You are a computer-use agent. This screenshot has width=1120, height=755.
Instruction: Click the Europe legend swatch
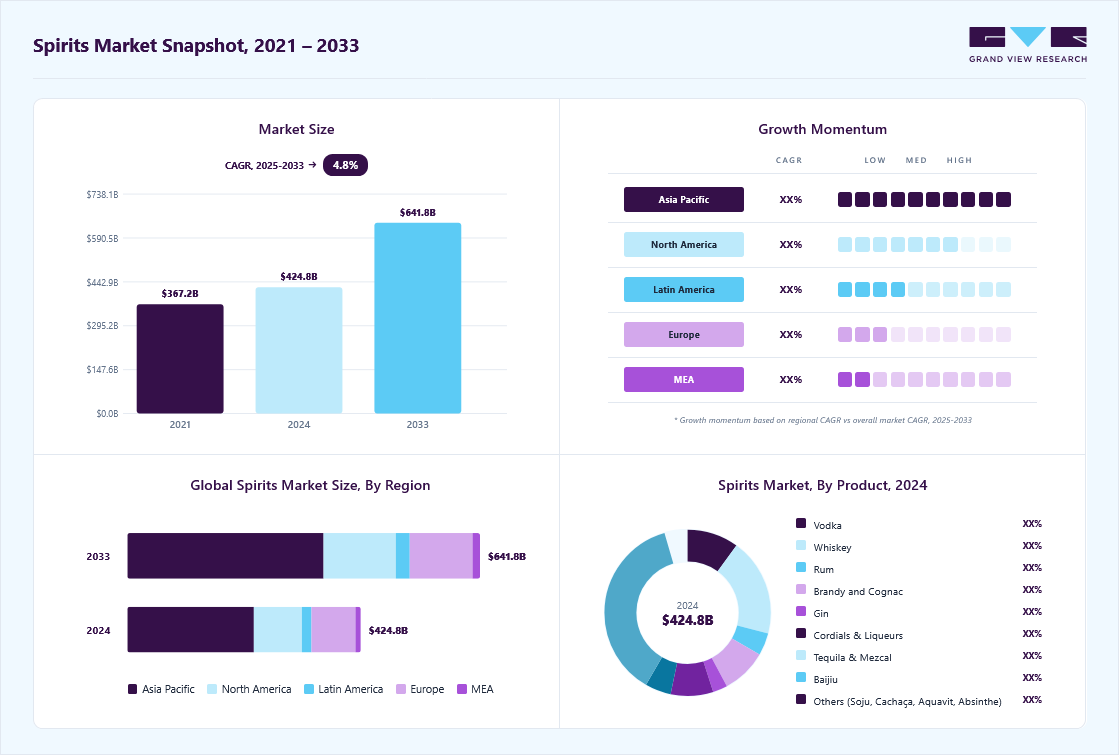401,689
